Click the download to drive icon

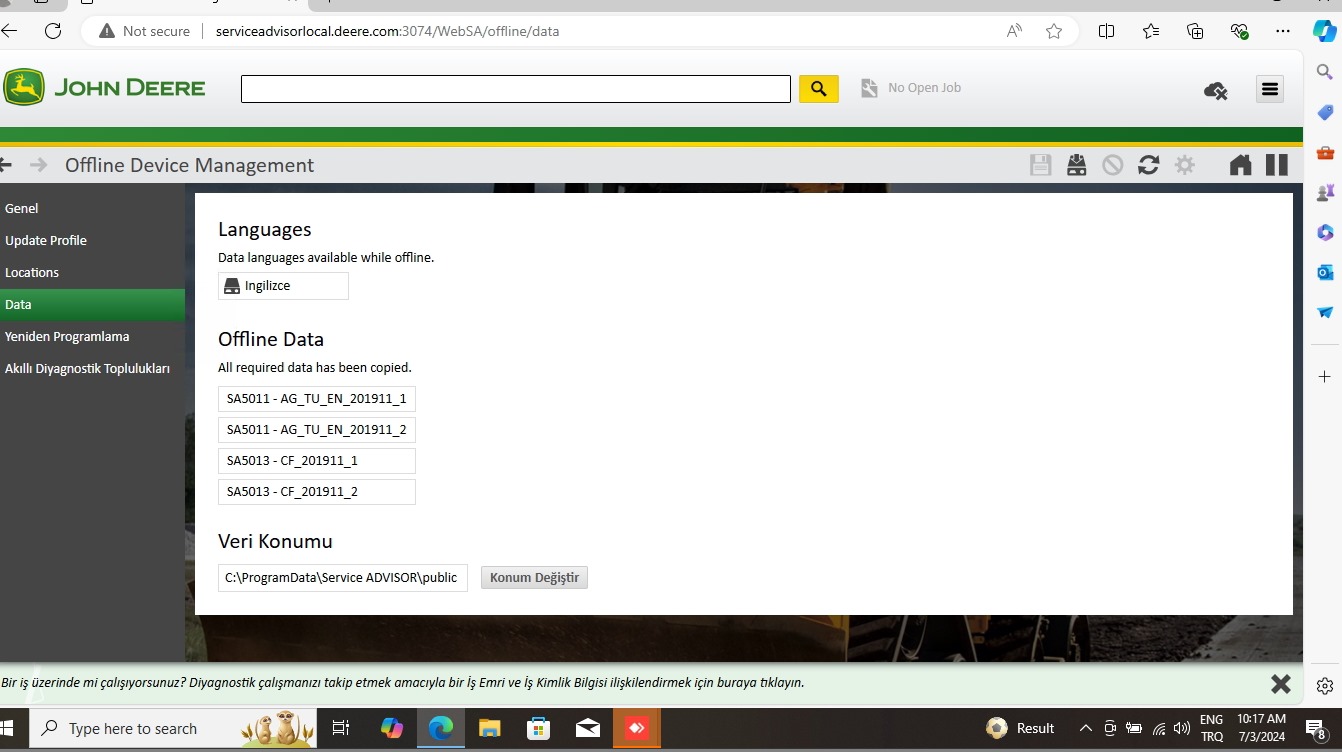click(x=1076, y=165)
